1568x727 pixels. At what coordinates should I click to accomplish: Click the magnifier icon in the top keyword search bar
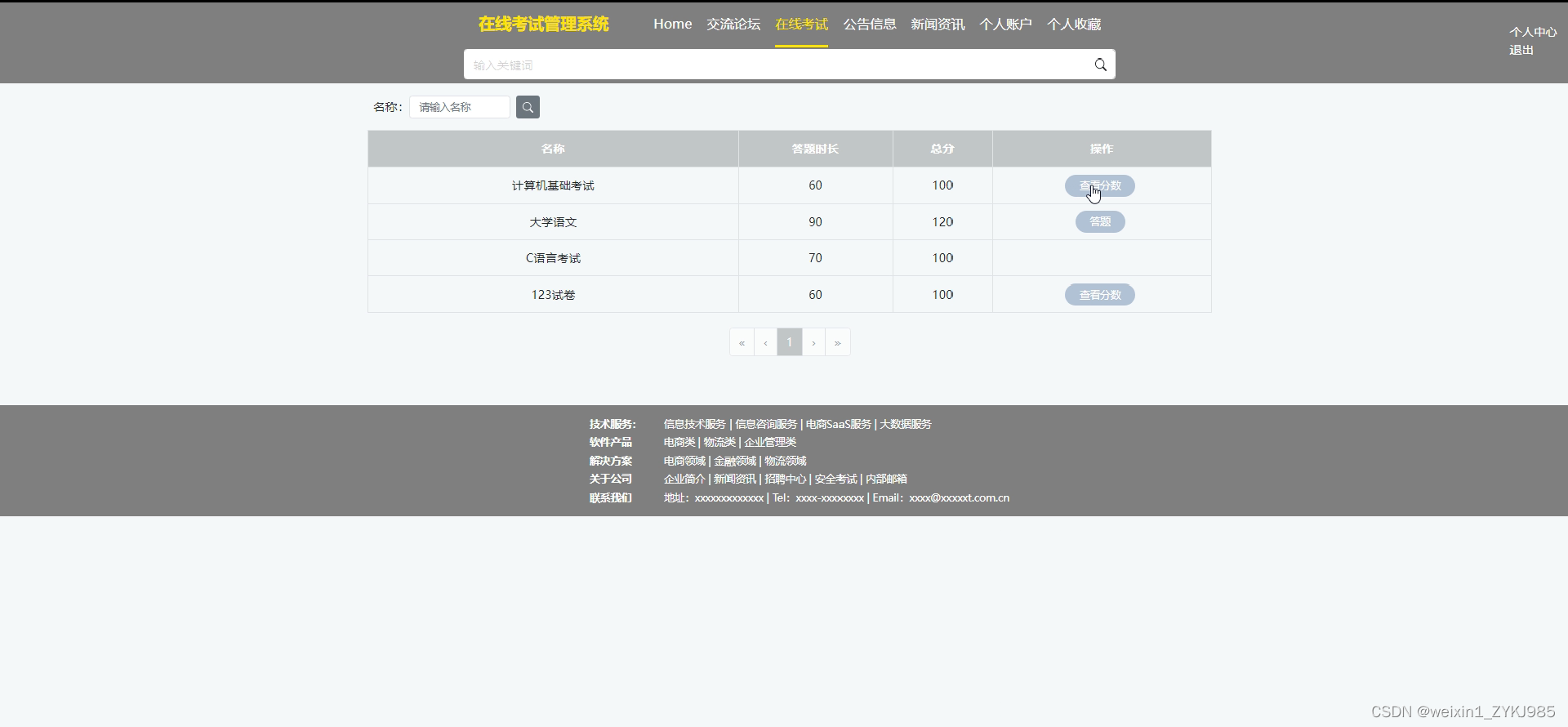[x=1100, y=65]
